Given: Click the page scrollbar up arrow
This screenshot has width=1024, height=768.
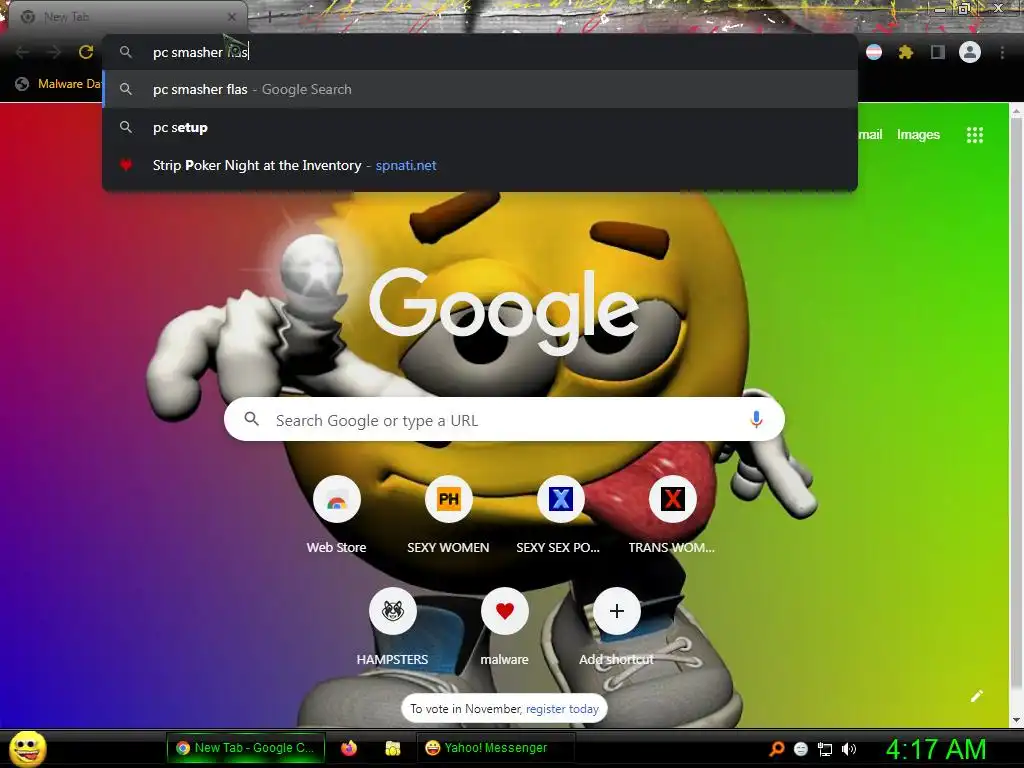Looking at the screenshot, I should [x=1016, y=111].
